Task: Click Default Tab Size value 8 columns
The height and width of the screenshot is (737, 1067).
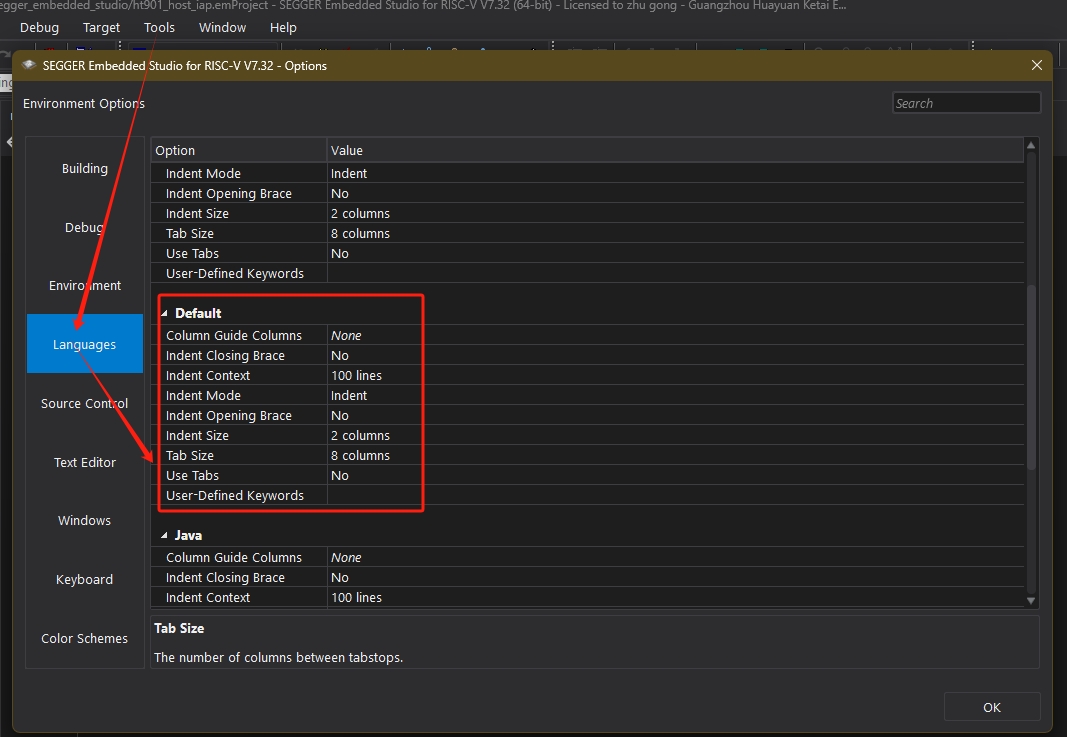Action: (x=361, y=455)
